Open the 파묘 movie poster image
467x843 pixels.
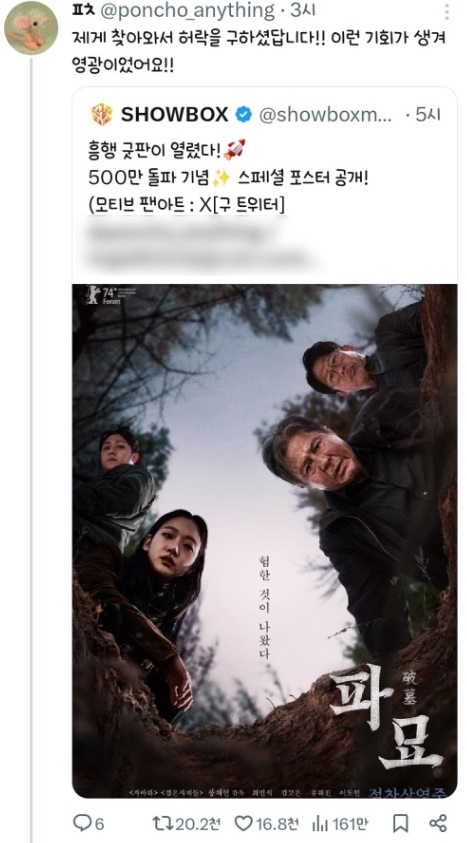tap(265, 541)
